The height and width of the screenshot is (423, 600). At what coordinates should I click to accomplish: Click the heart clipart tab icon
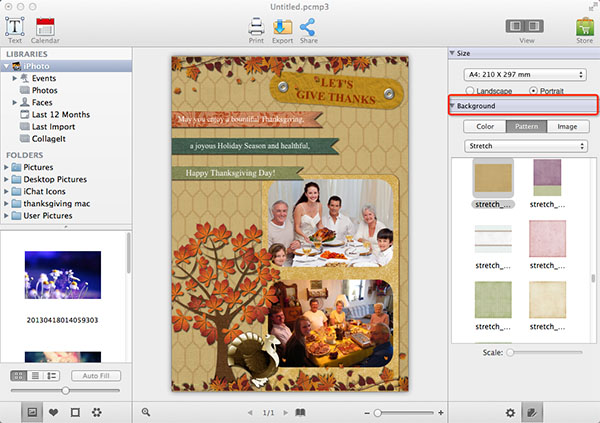51,412
